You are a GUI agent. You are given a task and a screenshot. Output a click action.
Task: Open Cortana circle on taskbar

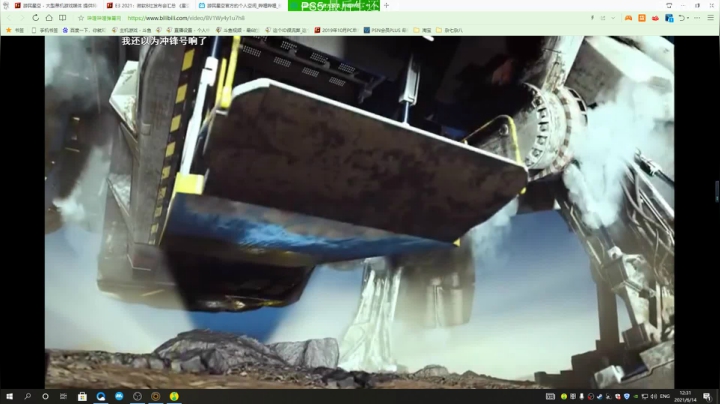45,396
